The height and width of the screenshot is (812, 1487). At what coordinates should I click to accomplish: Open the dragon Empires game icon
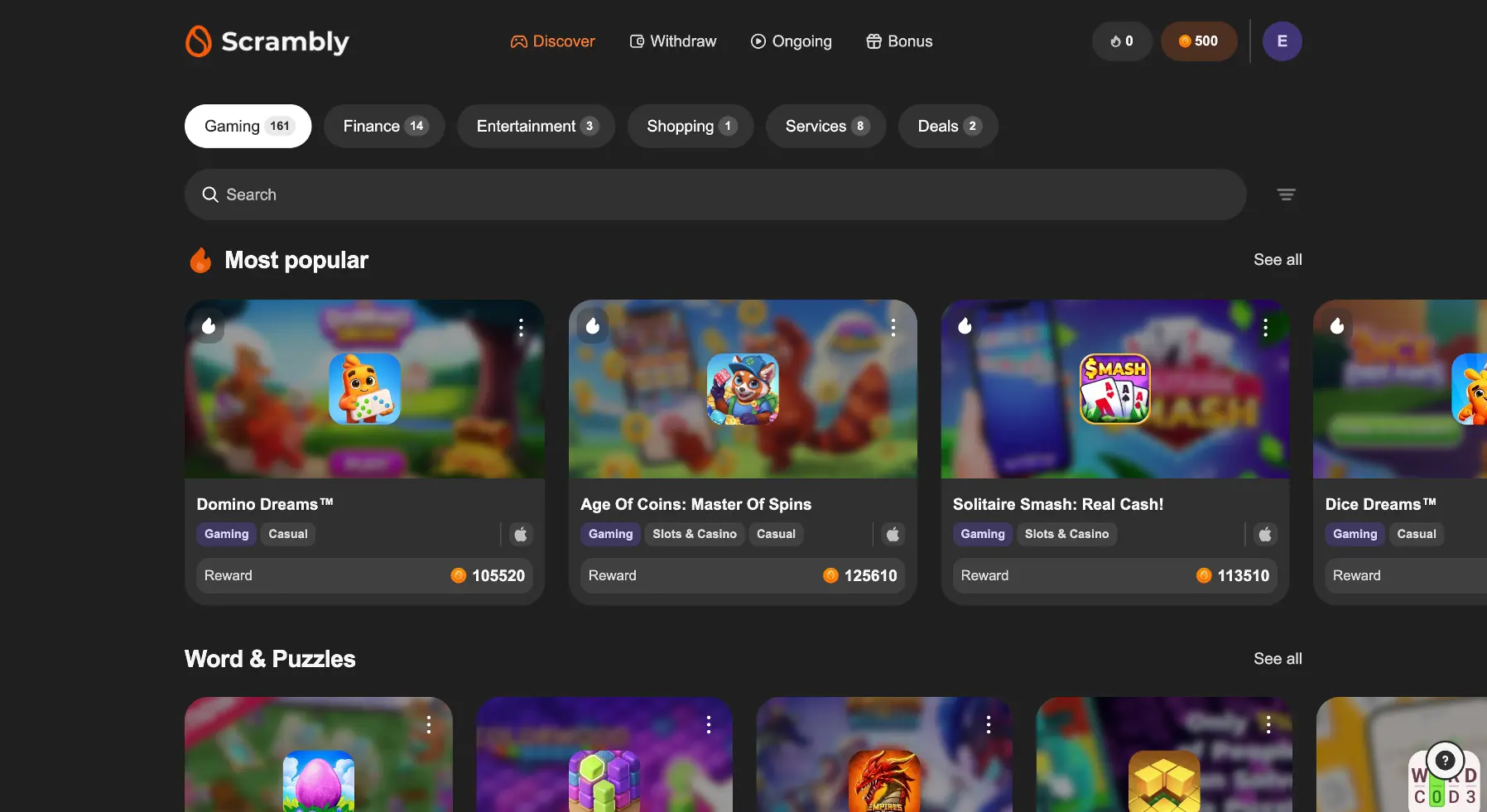(884, 781)
